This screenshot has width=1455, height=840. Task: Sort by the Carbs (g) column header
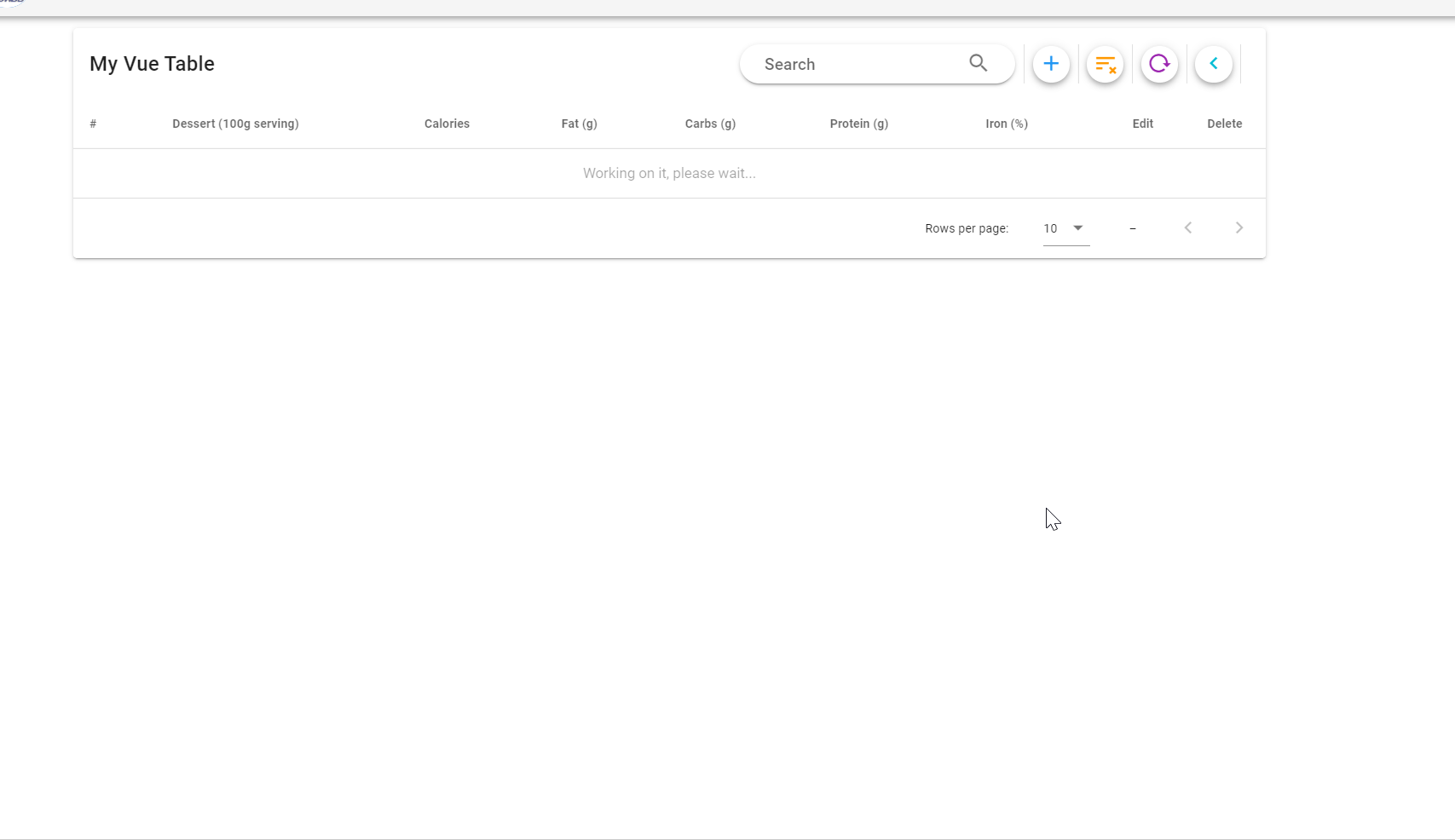pos(709,124)
